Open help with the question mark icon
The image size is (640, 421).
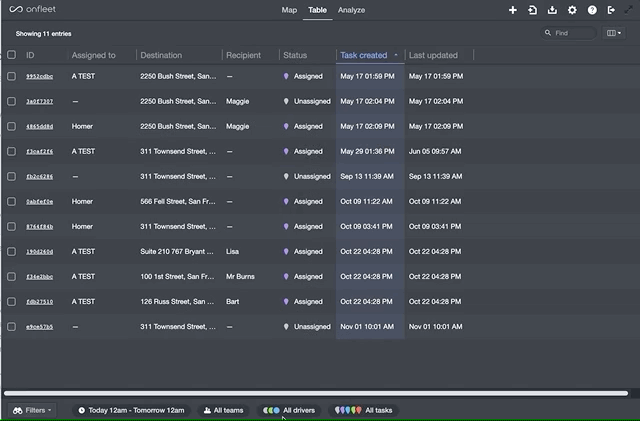click(592, 10)
